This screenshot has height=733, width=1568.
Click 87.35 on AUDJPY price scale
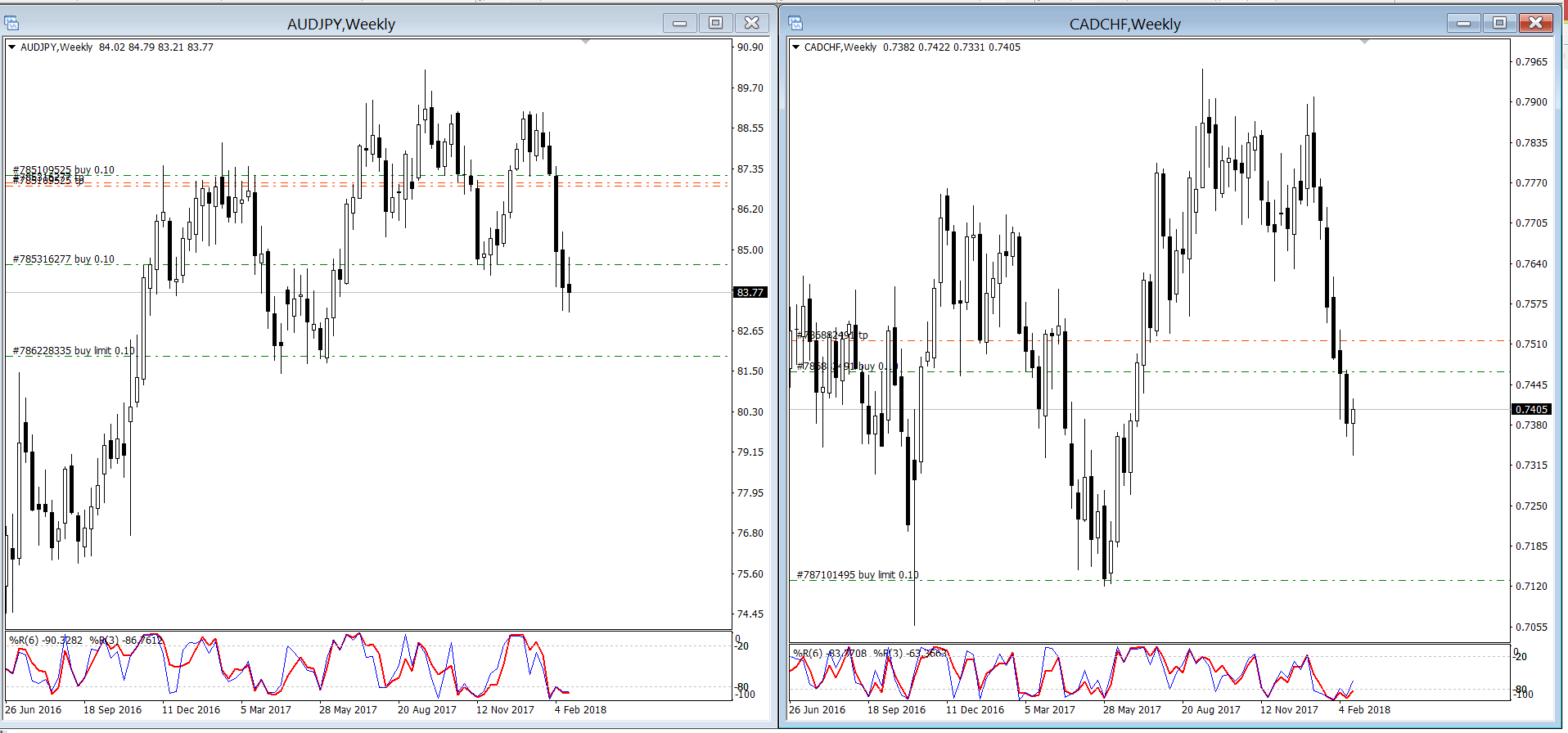(x=750, y=169)
